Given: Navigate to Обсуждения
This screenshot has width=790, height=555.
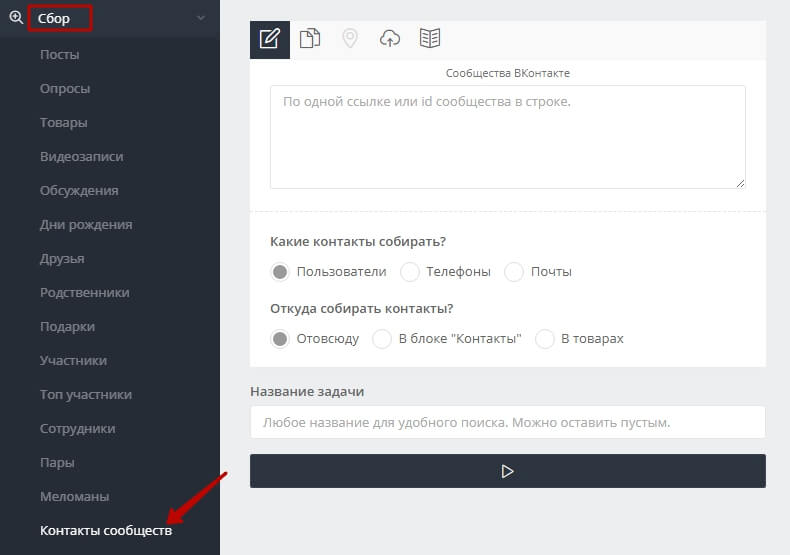Looking at the screenshot, I should coord(79,190).
